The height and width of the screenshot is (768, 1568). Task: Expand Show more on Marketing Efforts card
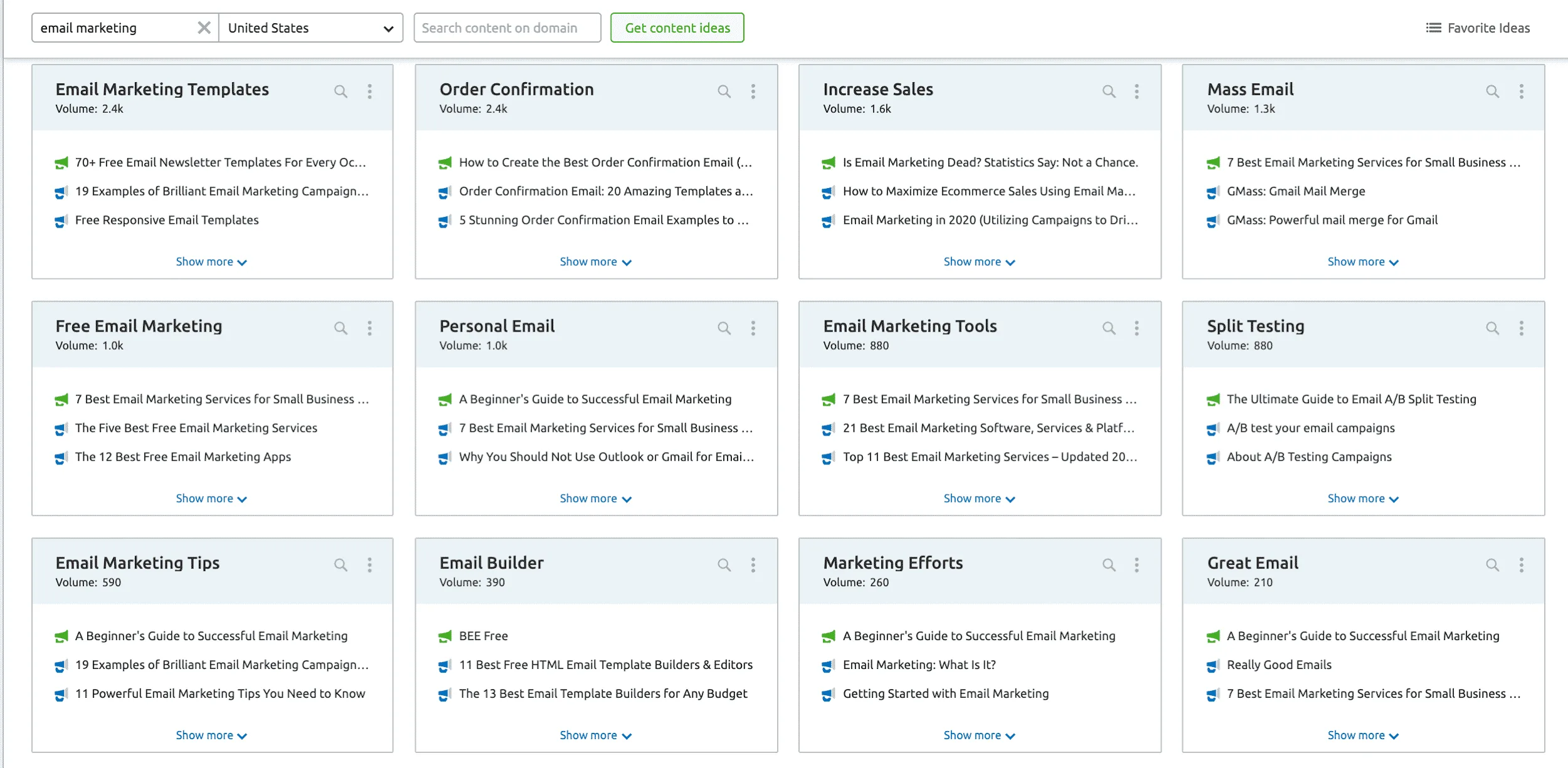pos(979,735)
